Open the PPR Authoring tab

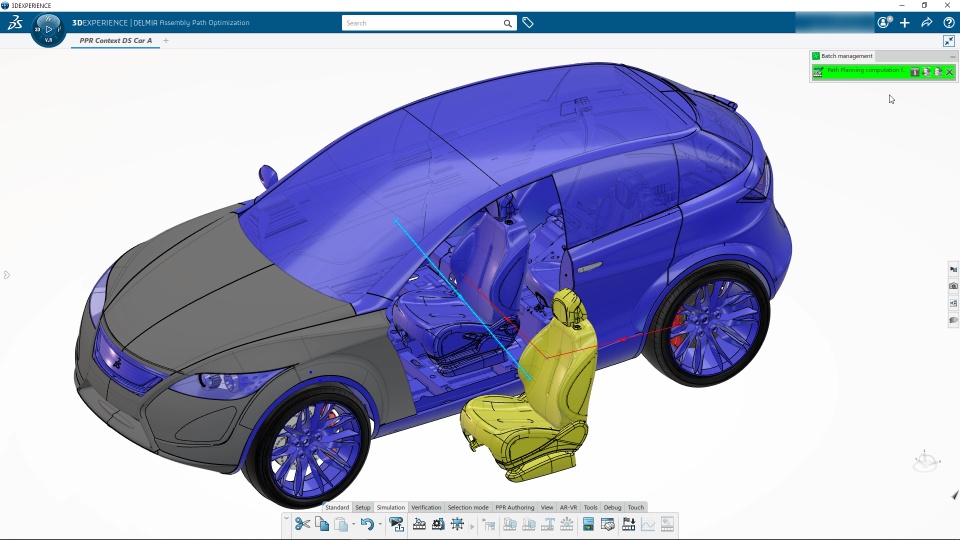[514, 508]
